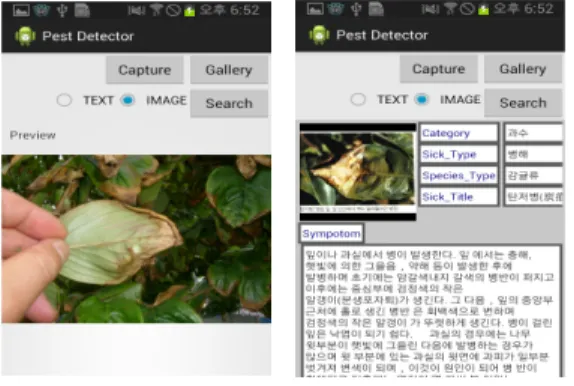Viewport: 574px width, 386px height.
Task: Tap diseased leaf result thumbnail
Action: click(x=358, y=172)
